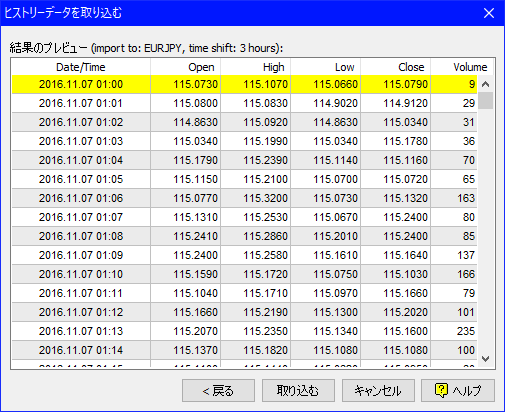Screen dimensions: 505x412
Task: Select row 2016.11.07 01:05
Action: pyautogui.click(x=245, y=179)
